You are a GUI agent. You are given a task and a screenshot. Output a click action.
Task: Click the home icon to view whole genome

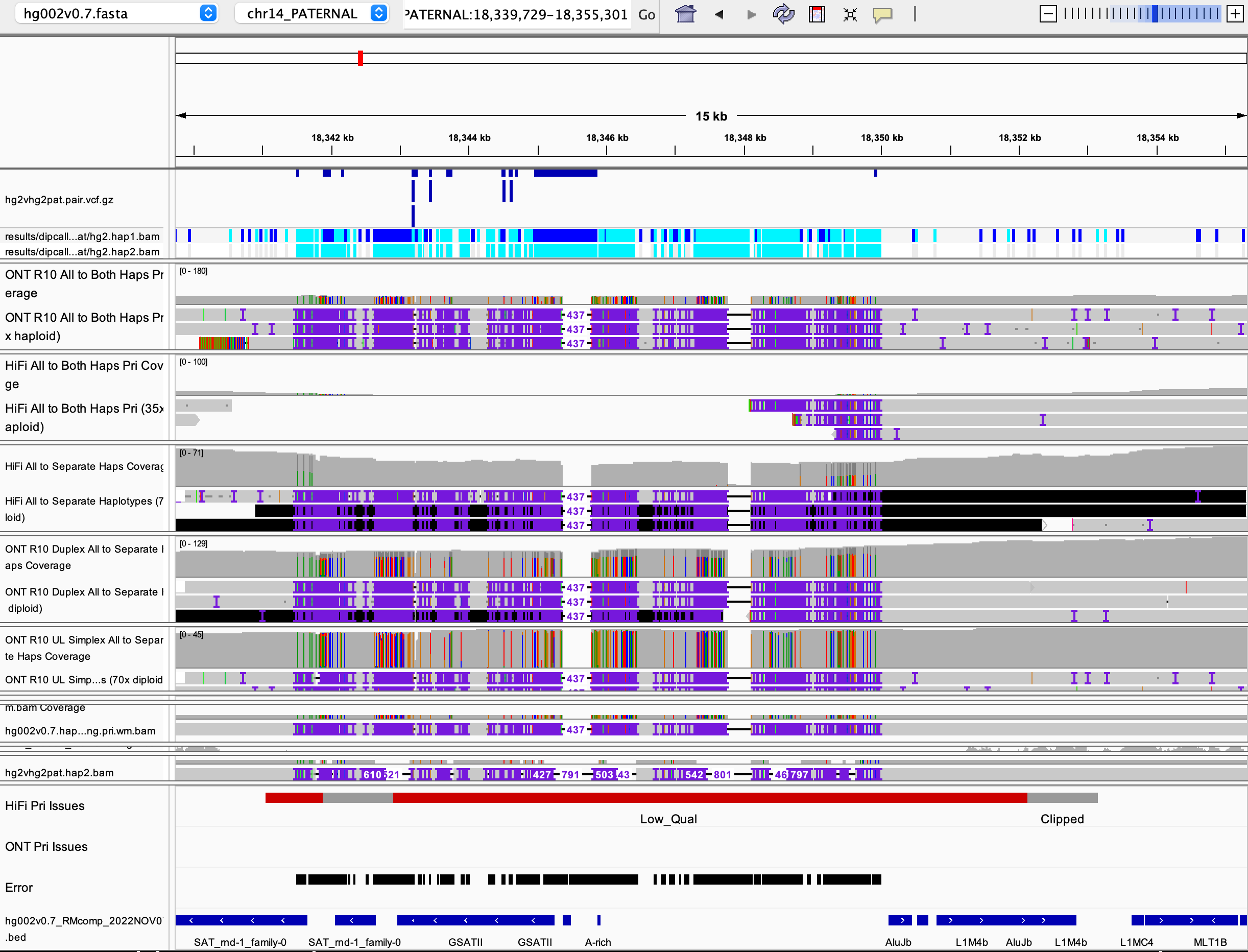tap(684, 14)
